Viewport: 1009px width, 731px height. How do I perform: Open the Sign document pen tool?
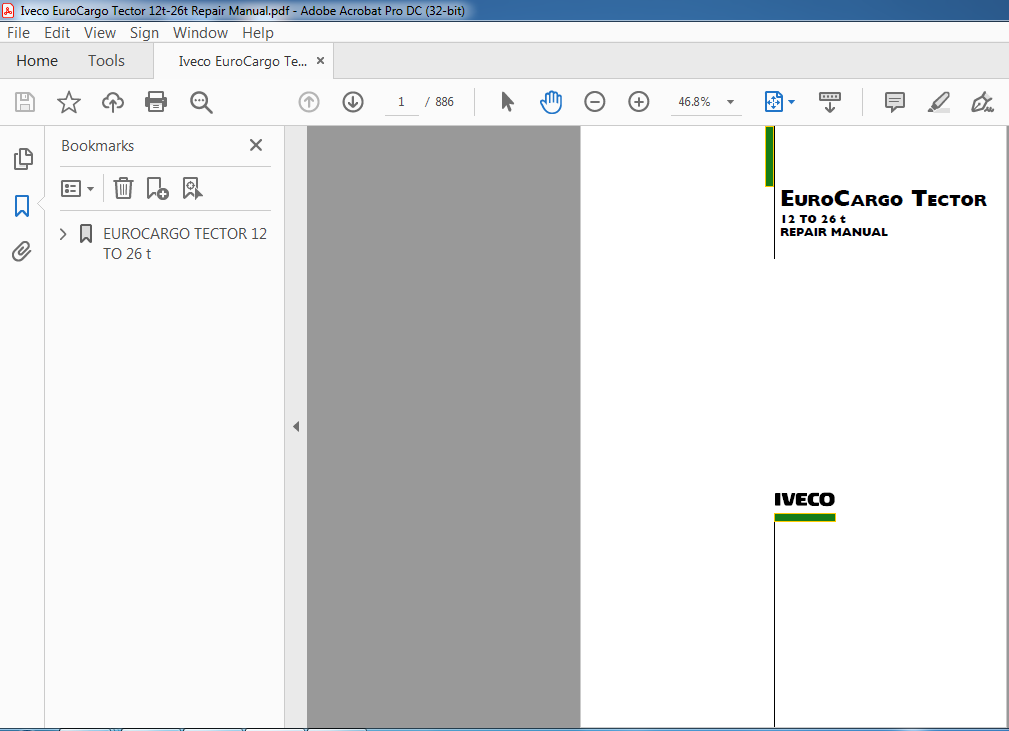[x=982, y=102]
